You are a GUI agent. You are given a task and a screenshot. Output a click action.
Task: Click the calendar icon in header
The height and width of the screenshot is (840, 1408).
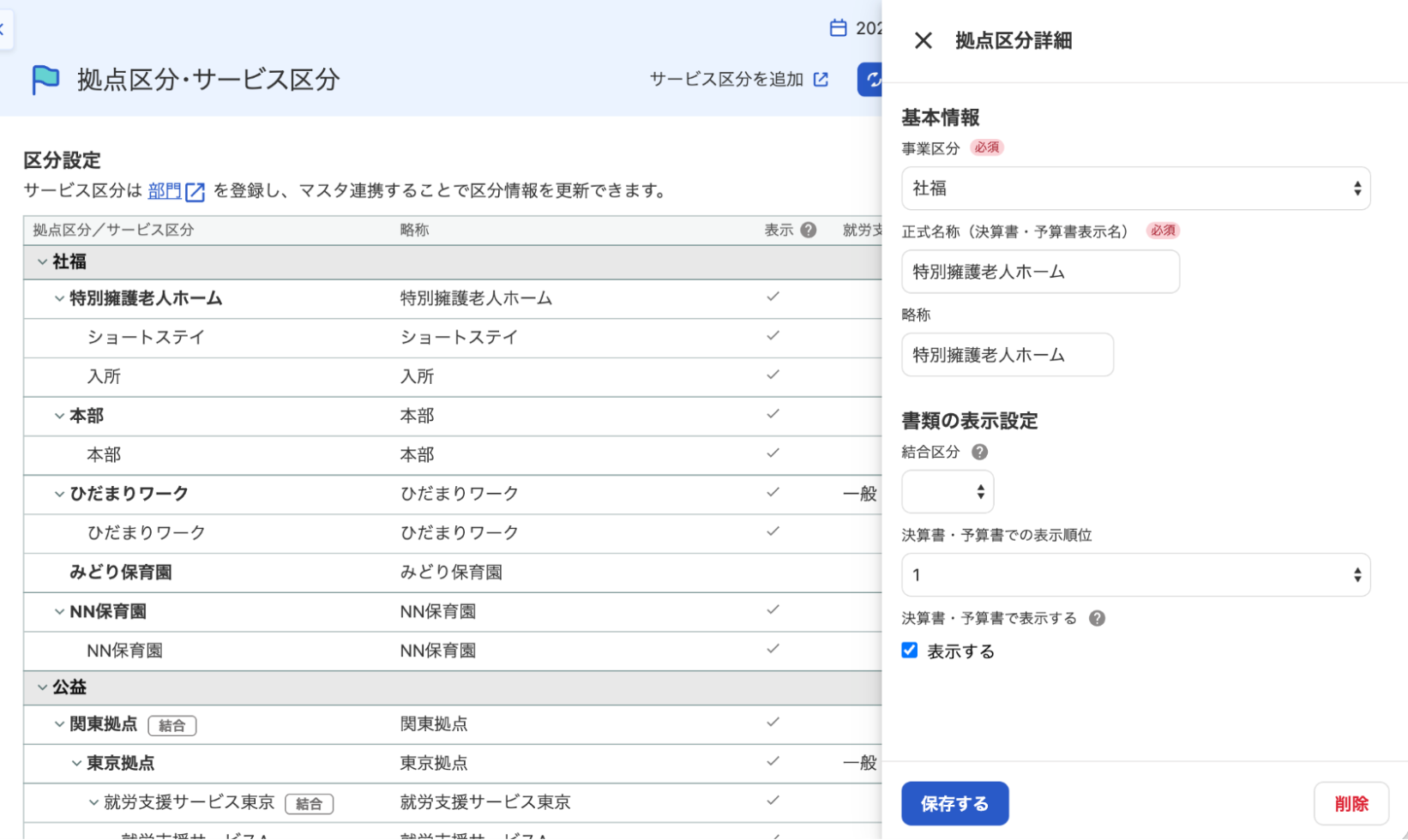[x=838, y=28]
